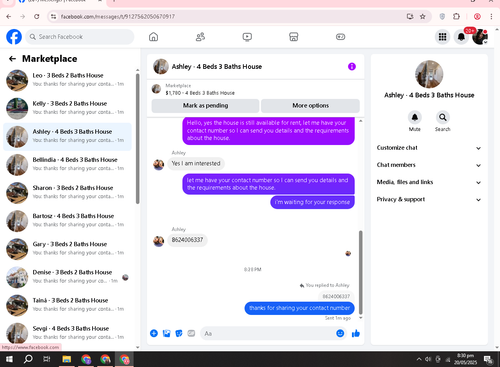Open the Marketplace storefront icon
Screen dimensions: 500x367
[293, 37]
